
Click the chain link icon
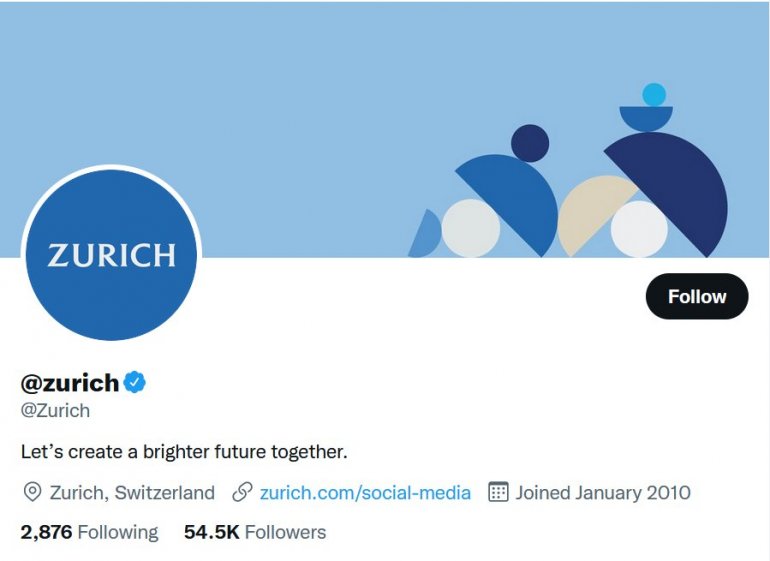point(242,492)
